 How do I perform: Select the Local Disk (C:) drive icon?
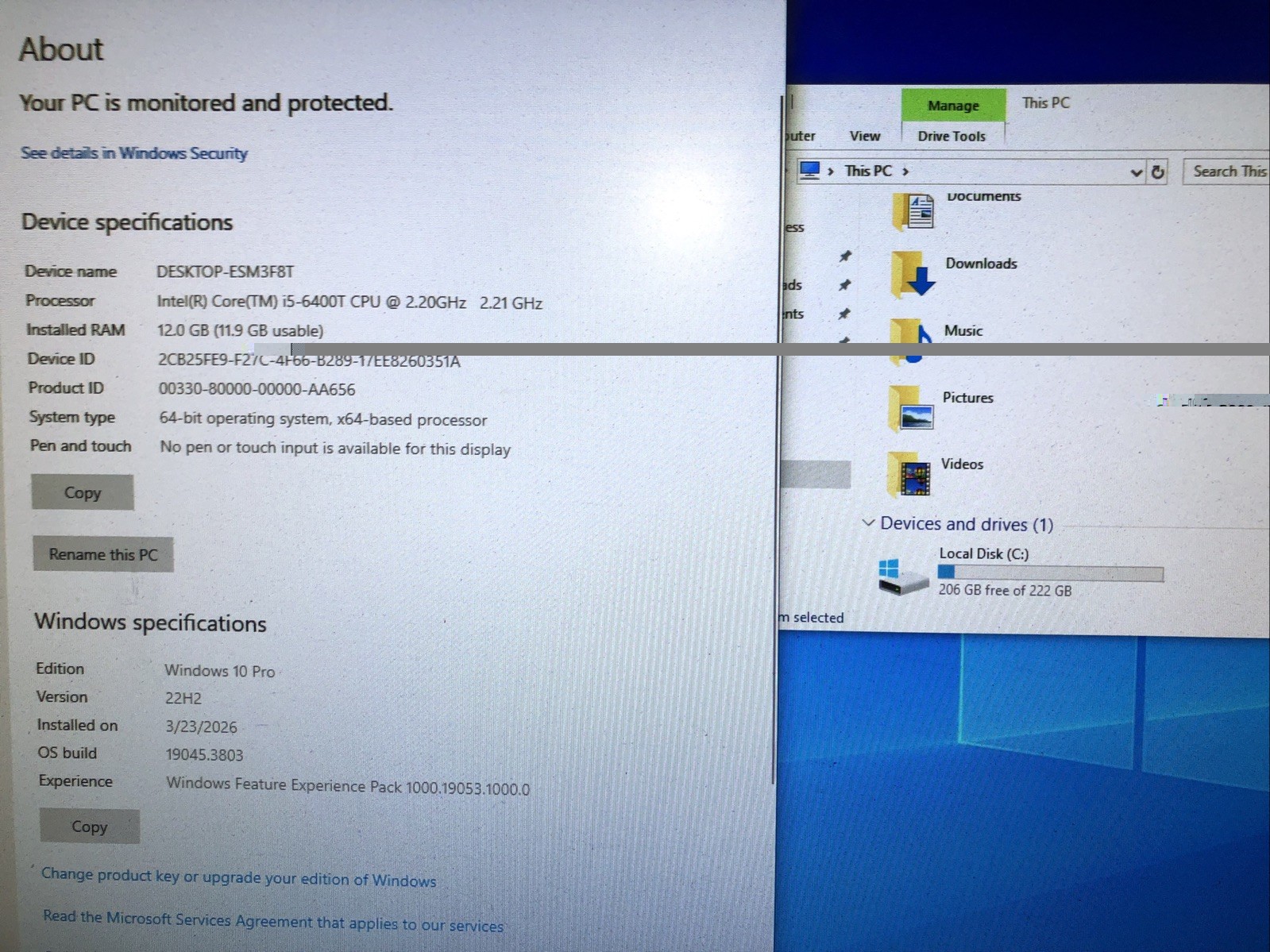coord(902,576)
